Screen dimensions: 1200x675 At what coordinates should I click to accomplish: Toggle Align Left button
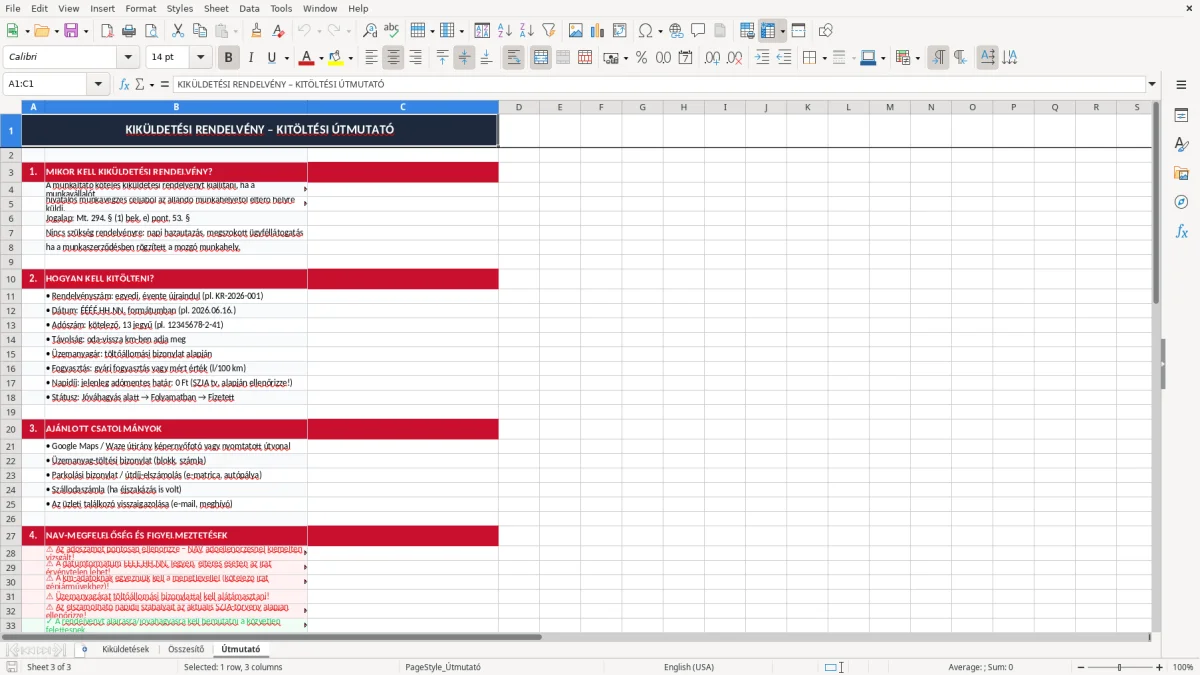(371, 58)
